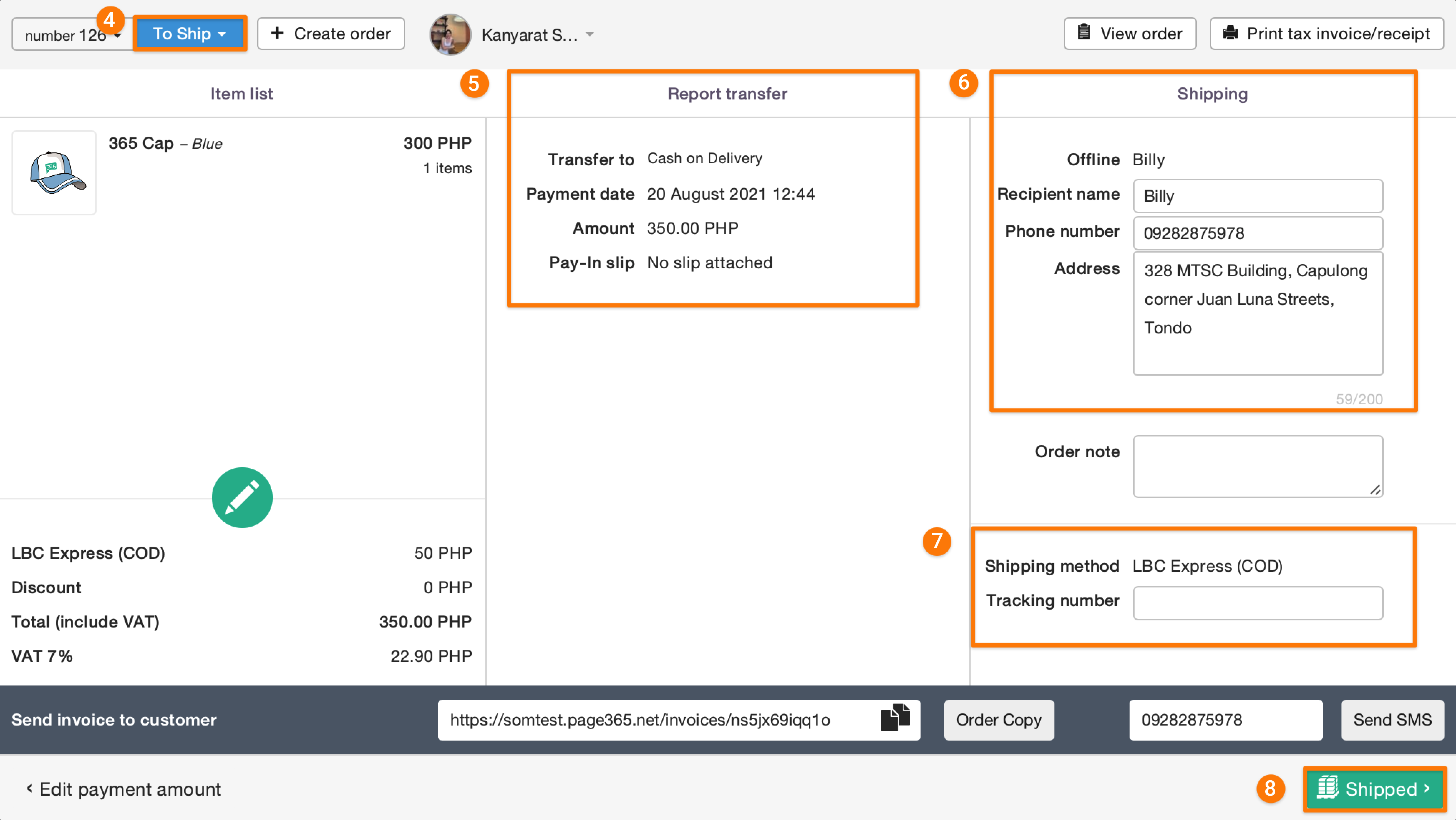Click the Kanyarat profile avatar

coord(450,34)
